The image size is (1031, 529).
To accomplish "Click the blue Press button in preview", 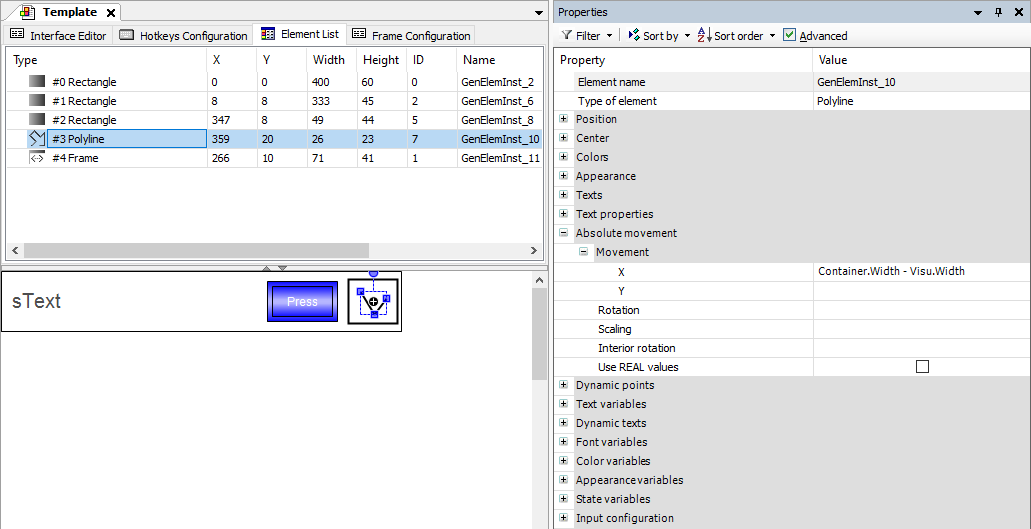I will point(302,301).
